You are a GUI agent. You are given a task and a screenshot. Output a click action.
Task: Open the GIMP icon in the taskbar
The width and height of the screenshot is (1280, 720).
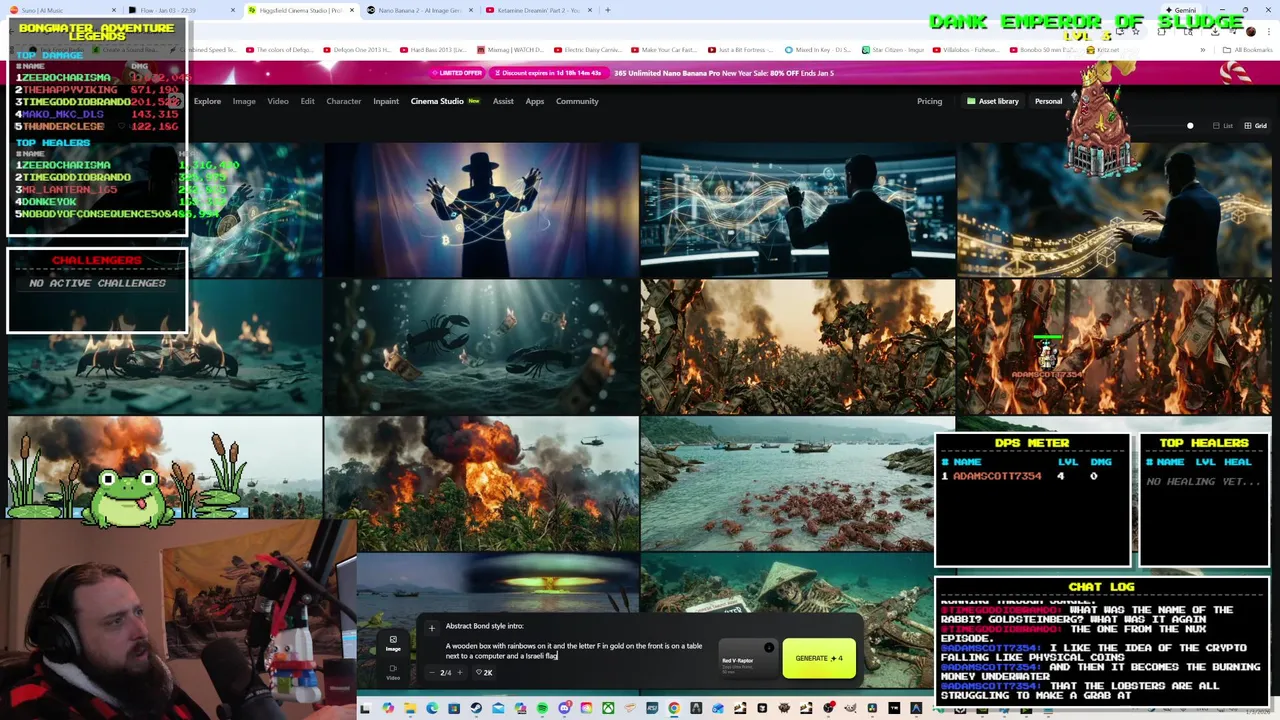tap(850, 709)
